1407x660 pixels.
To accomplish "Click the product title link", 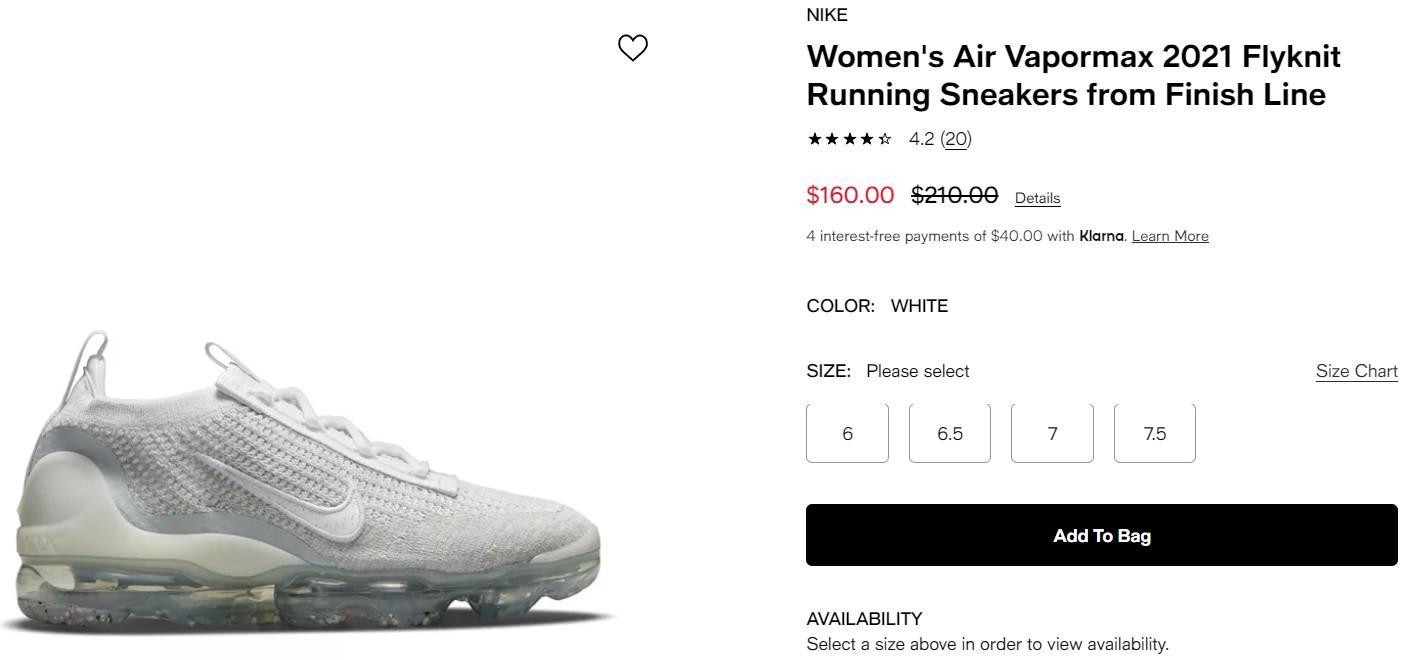I will pyautogui.click(x=1073, y=75).
